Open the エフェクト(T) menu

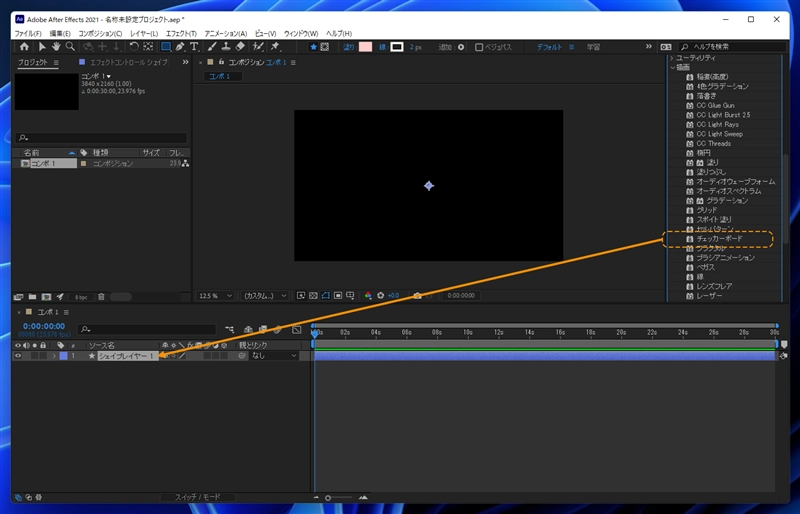coord(180,34)
